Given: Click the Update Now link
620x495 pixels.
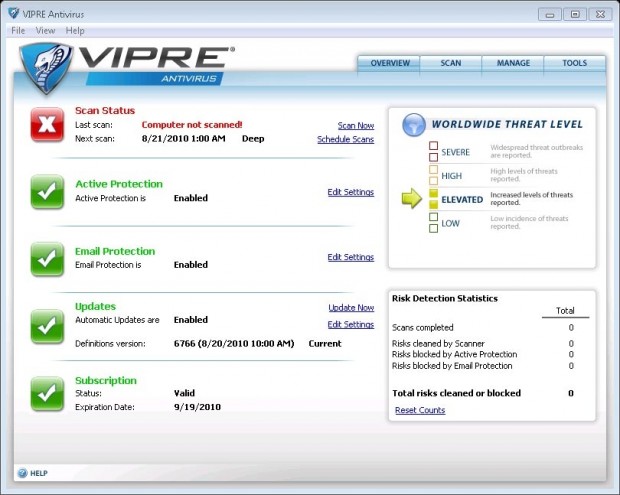Looking at the screenshot, I should 351,308.
